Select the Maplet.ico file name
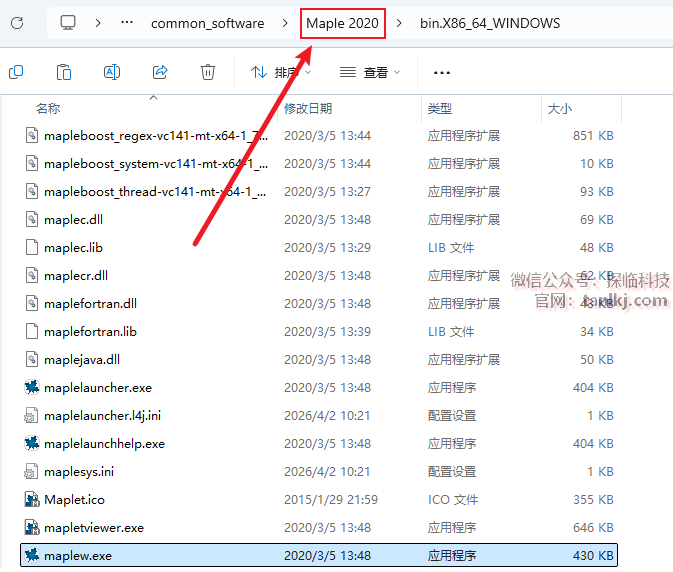Screen dimensions: 673x572 coord(74,500)
